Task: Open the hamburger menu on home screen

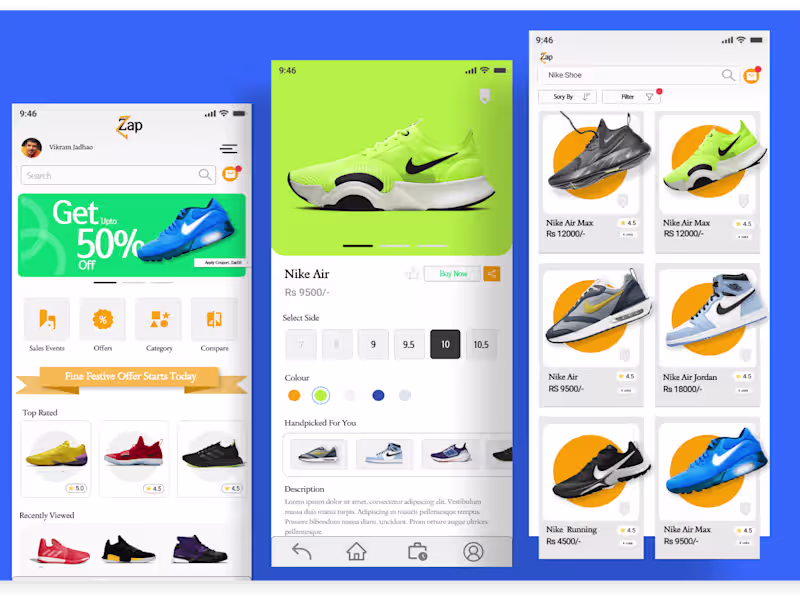Action: pyautogui.click(x=228, y=148)
